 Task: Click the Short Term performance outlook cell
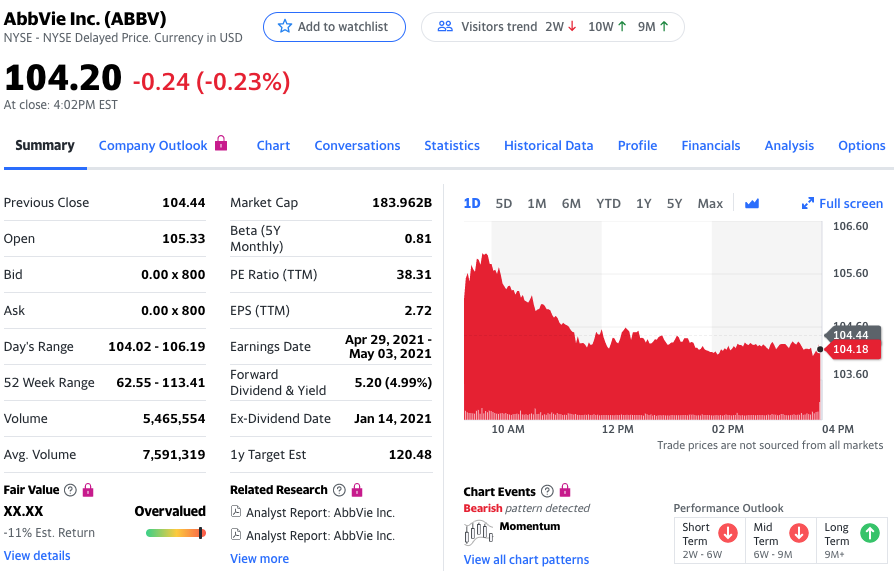[x=710, y=540]
